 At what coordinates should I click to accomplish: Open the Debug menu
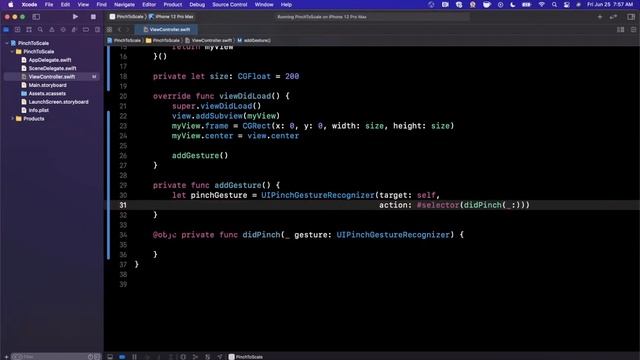point(197,4)
